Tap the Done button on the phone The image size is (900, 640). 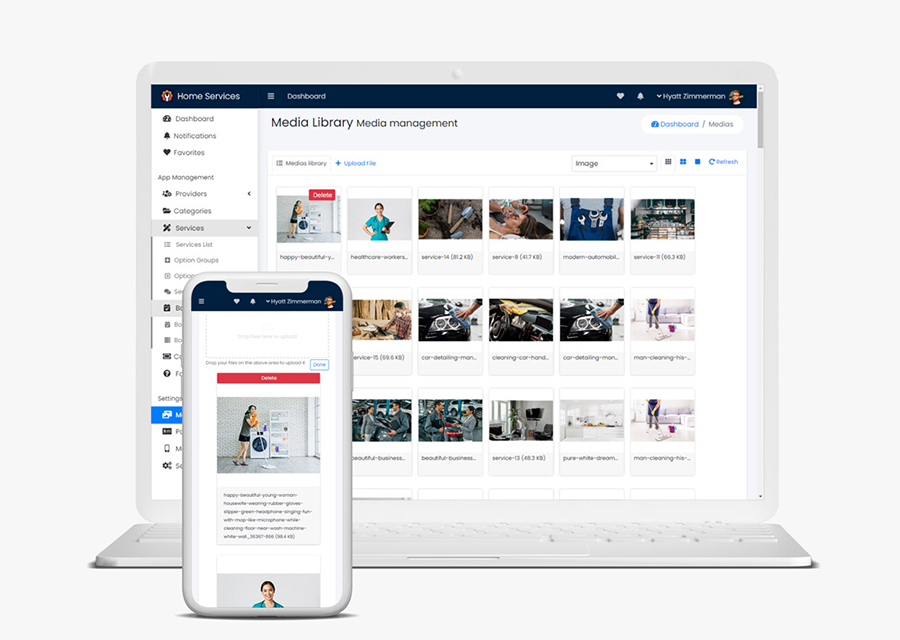[319, 364]
